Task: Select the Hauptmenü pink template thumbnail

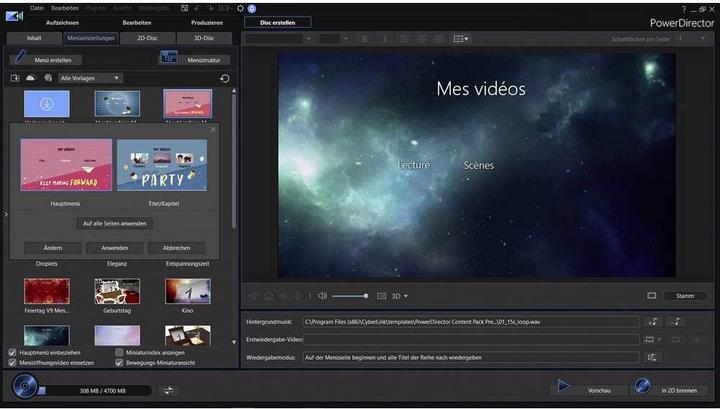Action: click(66, 165)
